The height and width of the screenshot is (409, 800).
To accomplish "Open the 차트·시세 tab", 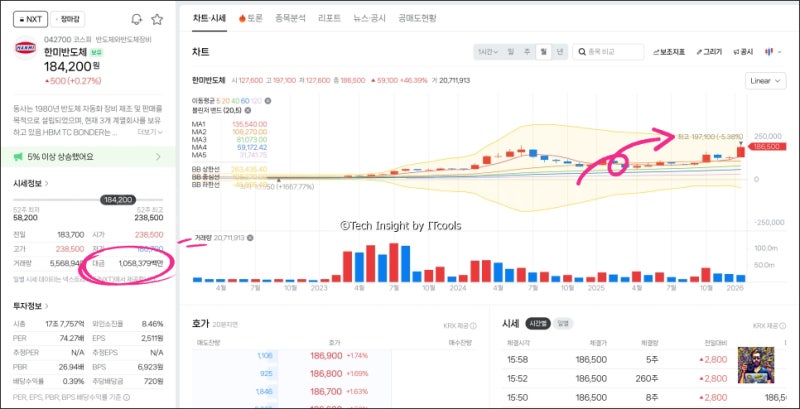I will [x=209, y=18].
